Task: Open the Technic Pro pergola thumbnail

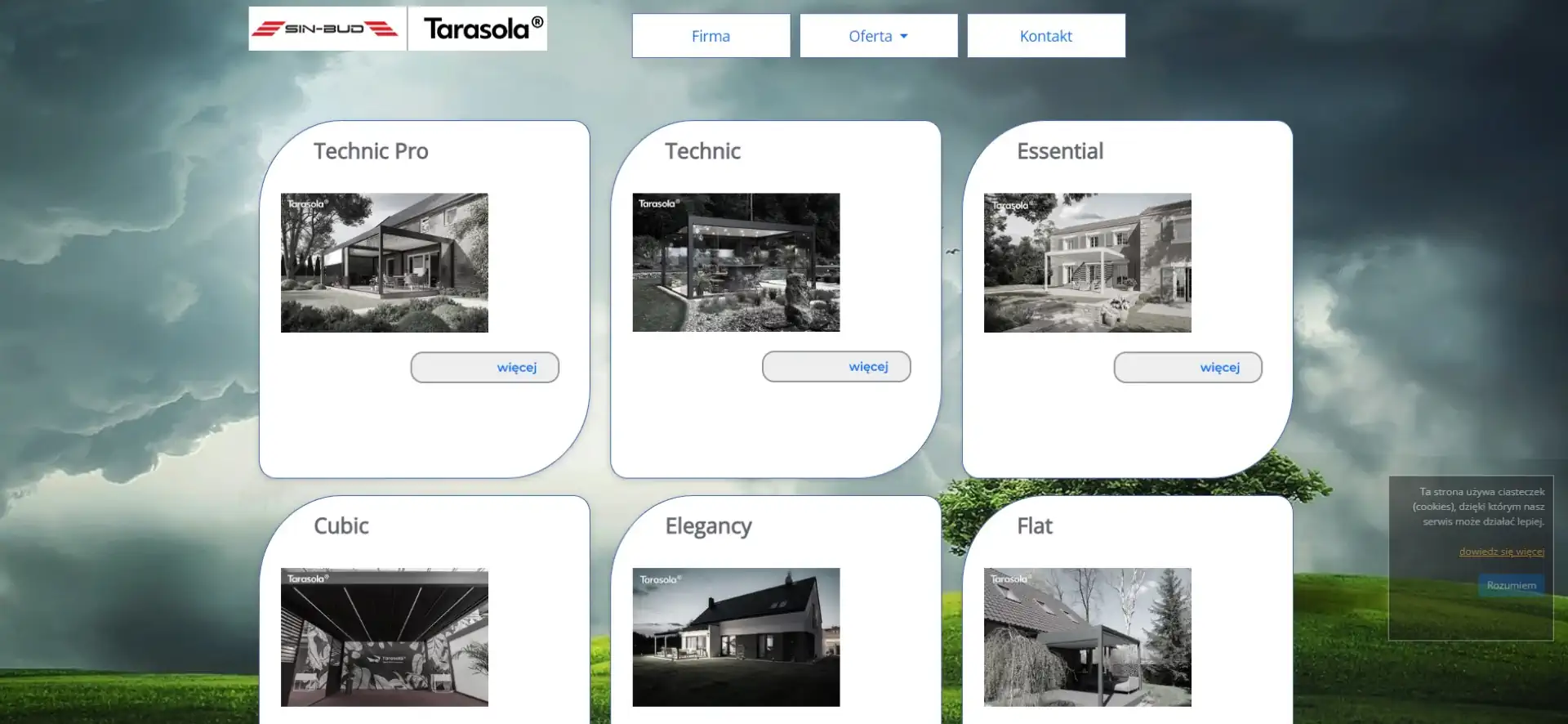Action: click(x=384, y=262)
